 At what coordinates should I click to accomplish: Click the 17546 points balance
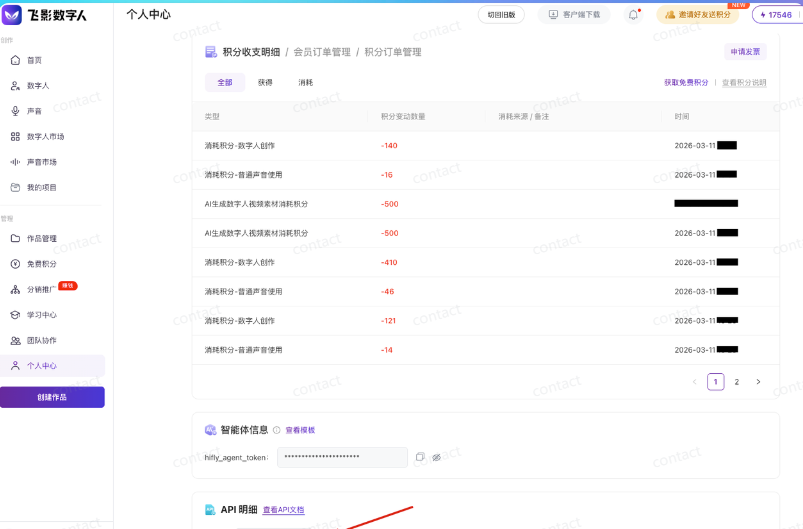777,15
